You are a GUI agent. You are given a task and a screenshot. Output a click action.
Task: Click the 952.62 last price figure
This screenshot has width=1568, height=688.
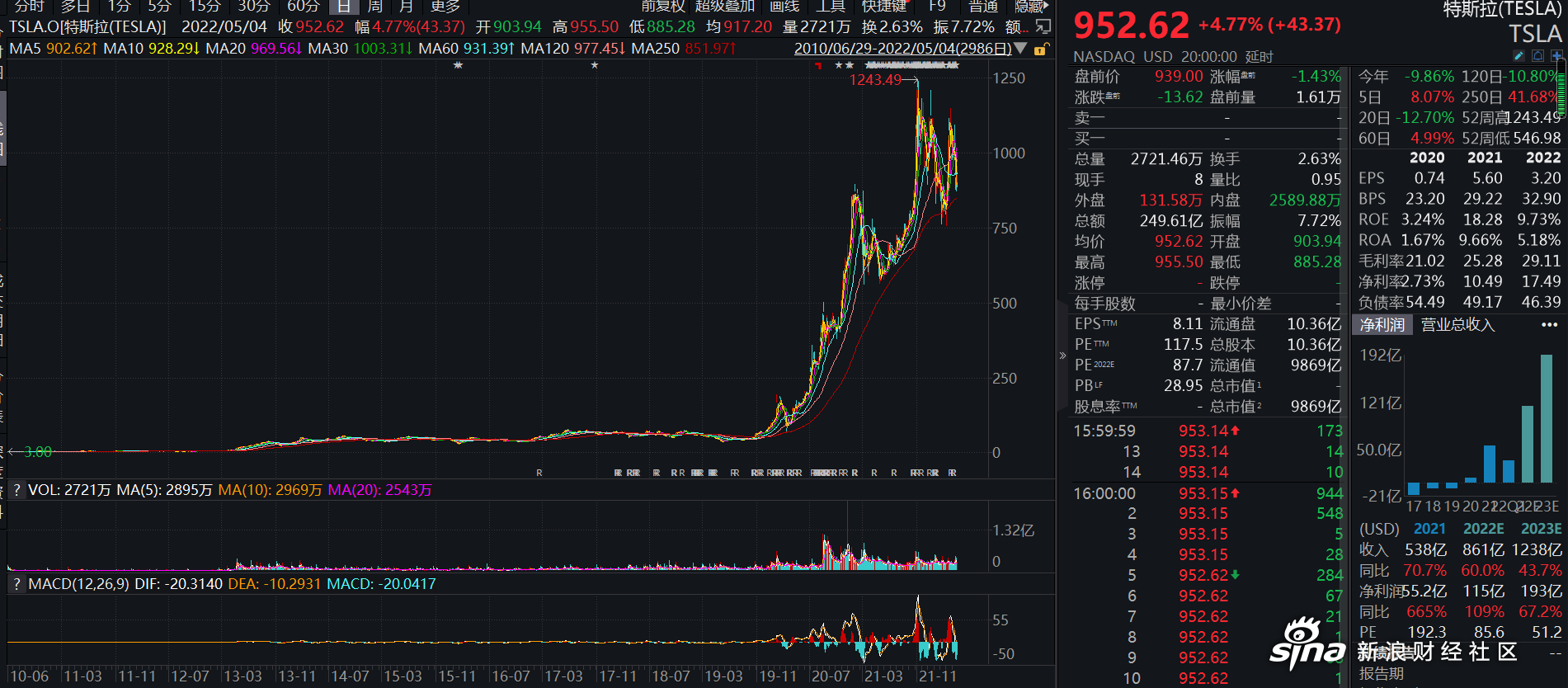click(x=1132, y=26)
